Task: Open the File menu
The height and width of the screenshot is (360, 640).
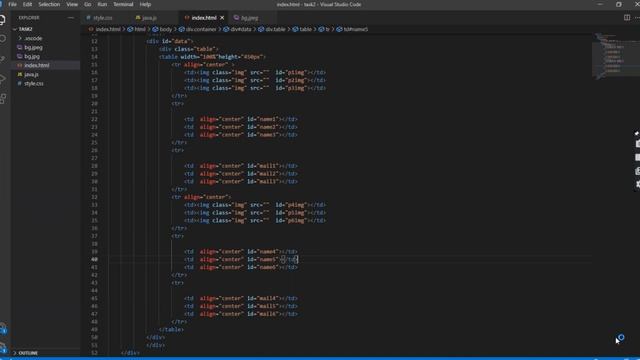Action: click(13, 4)
